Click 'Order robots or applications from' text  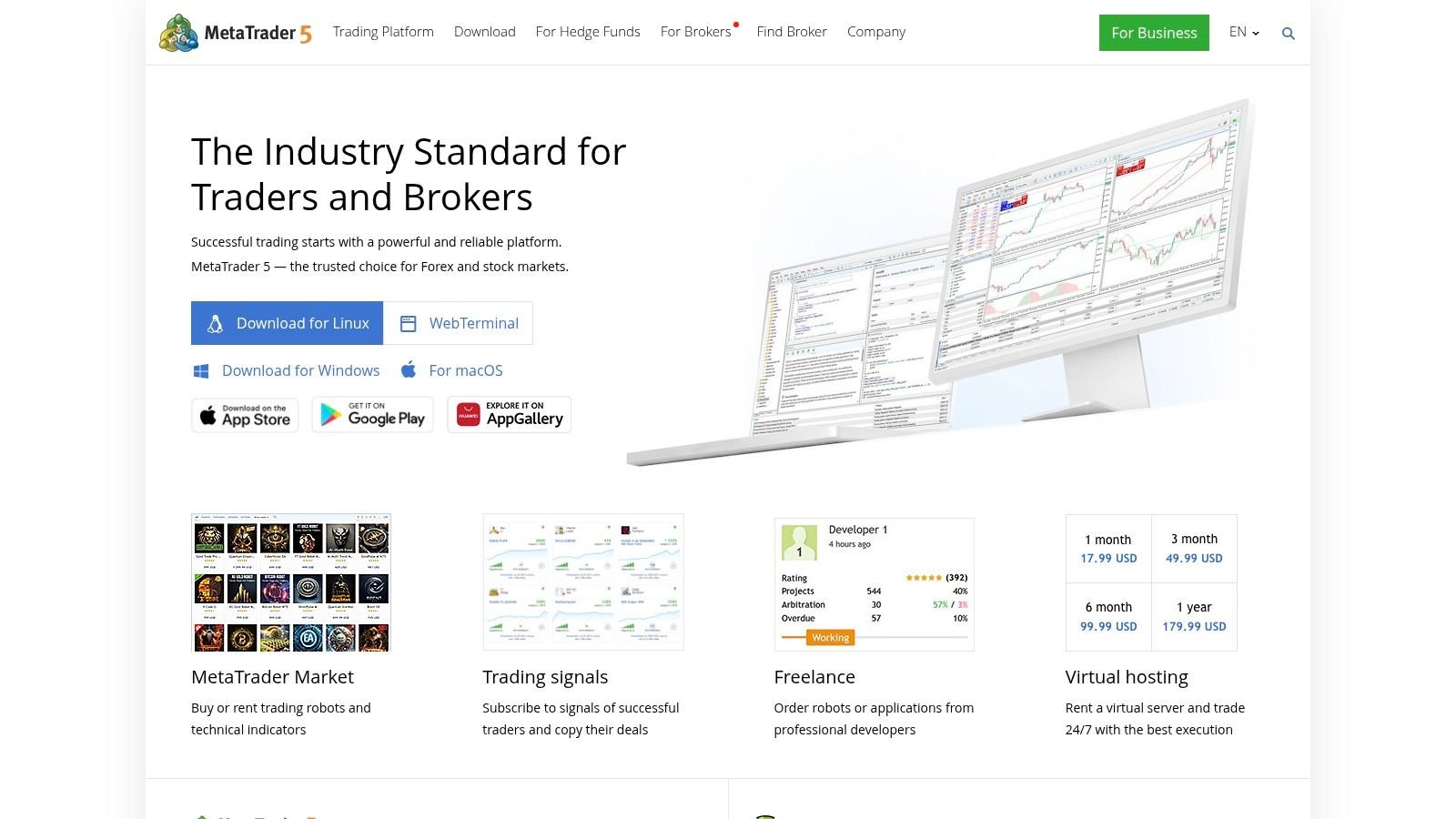[874, 708]
